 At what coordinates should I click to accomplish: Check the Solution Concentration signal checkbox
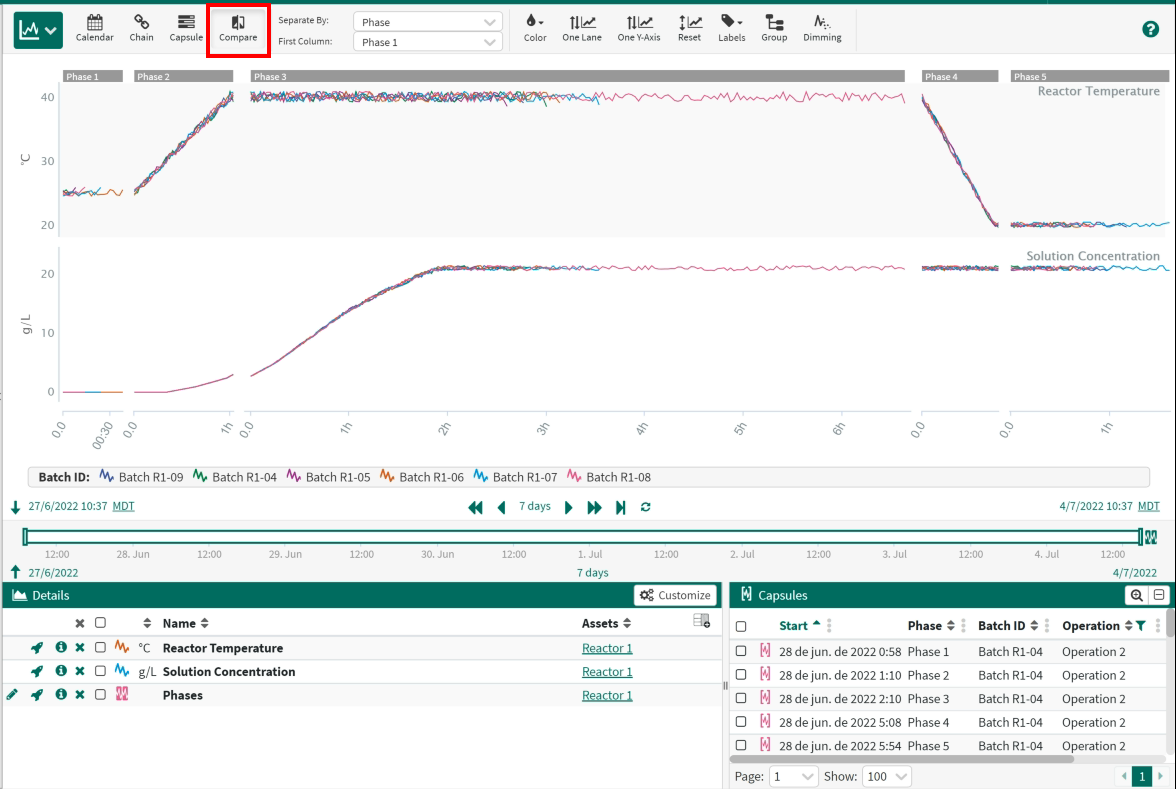pos(100,672)
